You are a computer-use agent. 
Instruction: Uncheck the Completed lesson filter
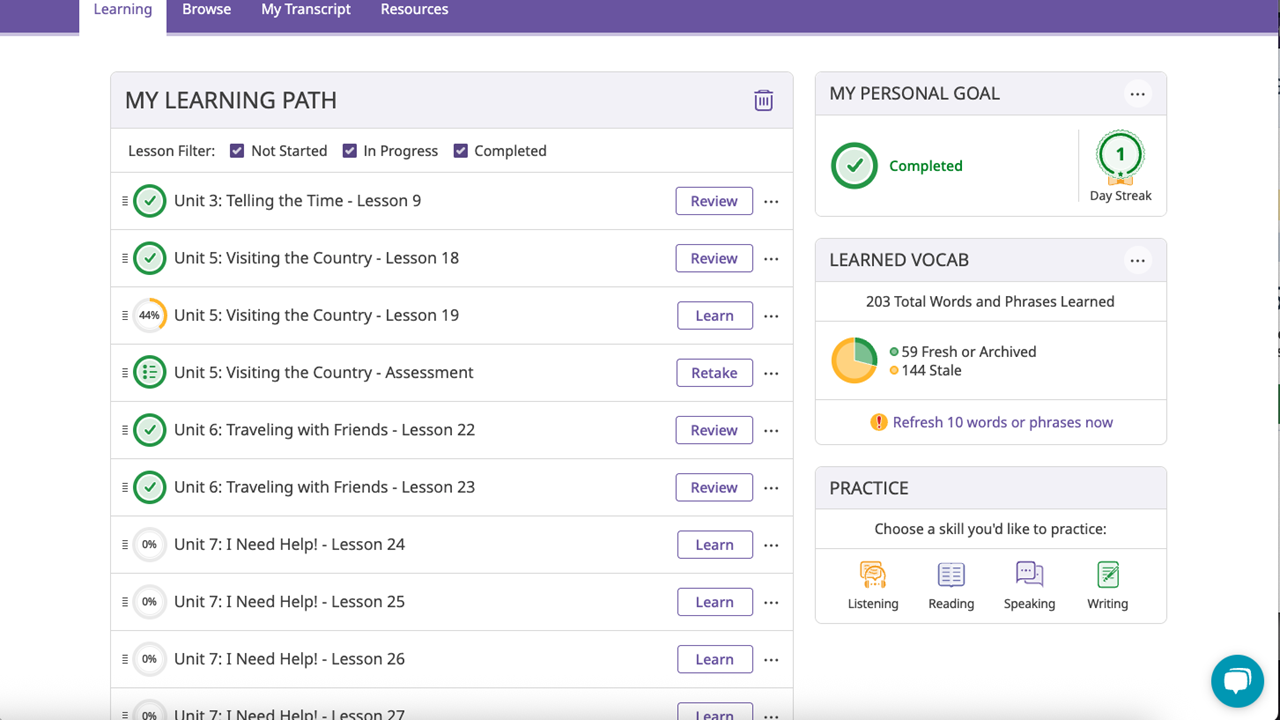(x=460, y=151)
